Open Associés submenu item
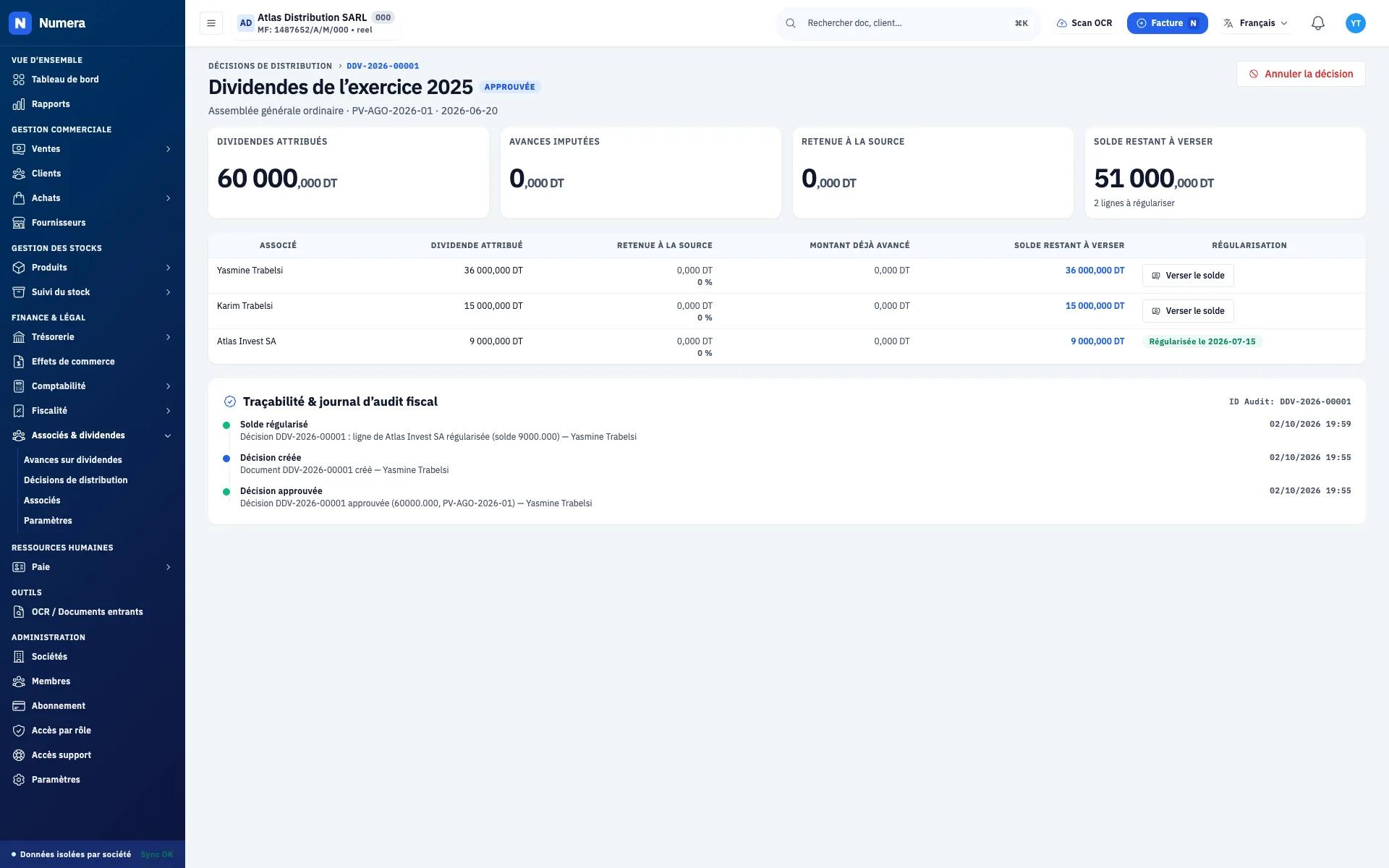This screenshot has height=868, width=1389. [x=42, y=501]
